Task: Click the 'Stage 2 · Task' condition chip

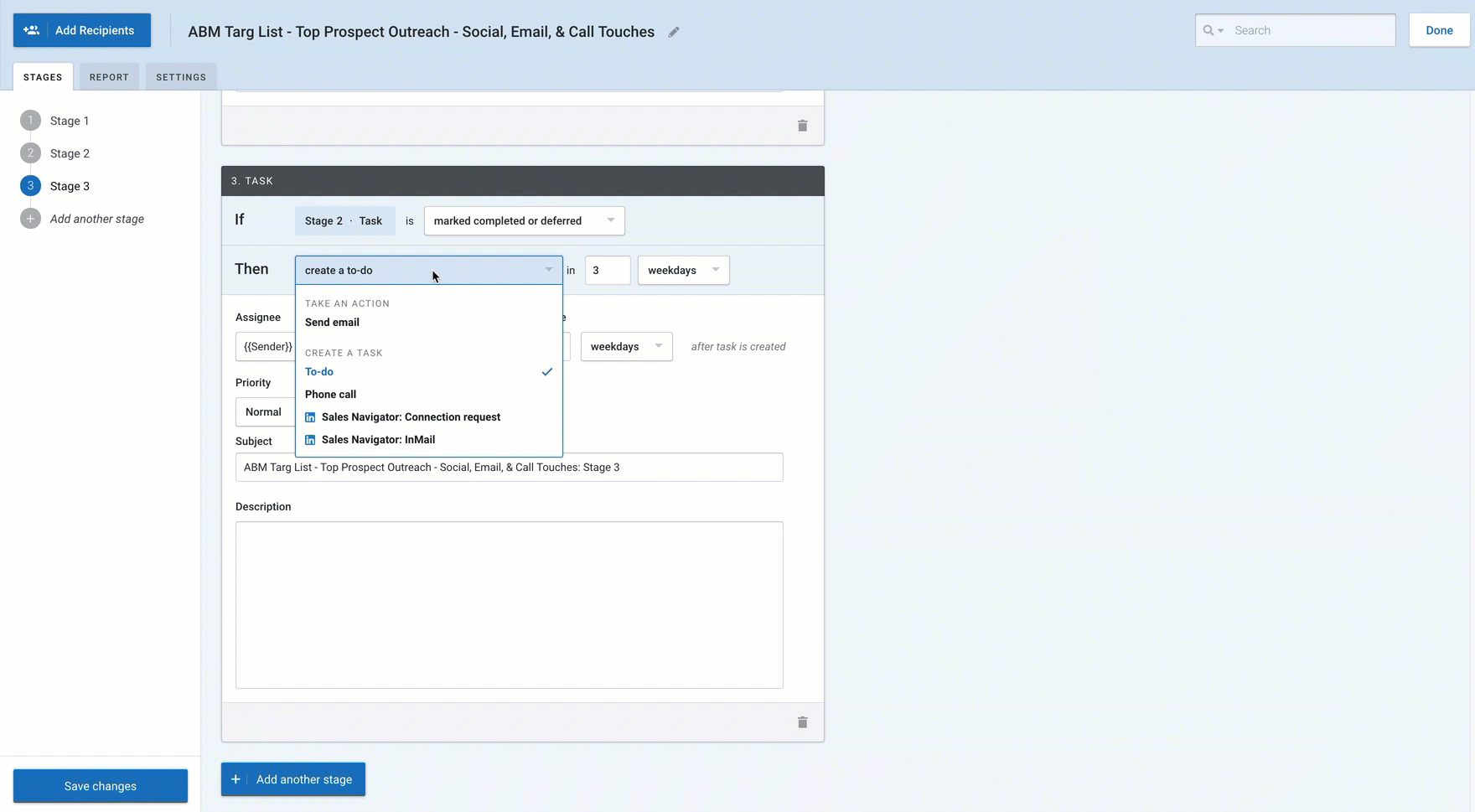Action: (344, 221)
